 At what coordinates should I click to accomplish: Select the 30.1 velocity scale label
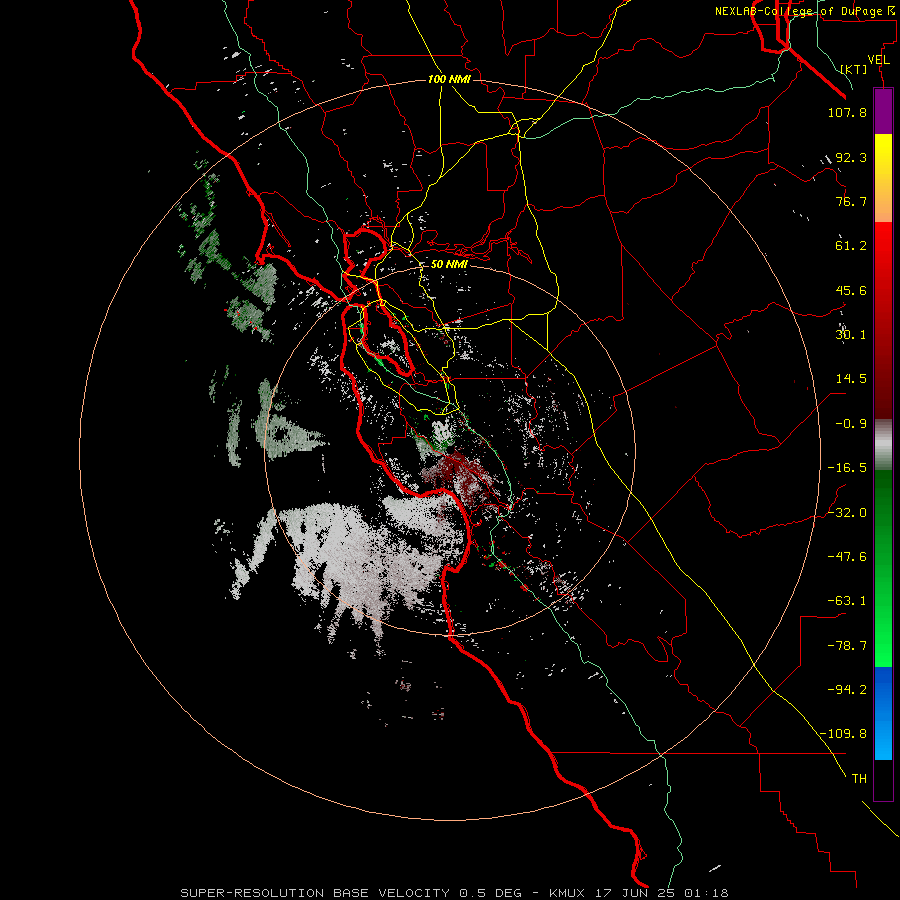click(x=851, y=335)
